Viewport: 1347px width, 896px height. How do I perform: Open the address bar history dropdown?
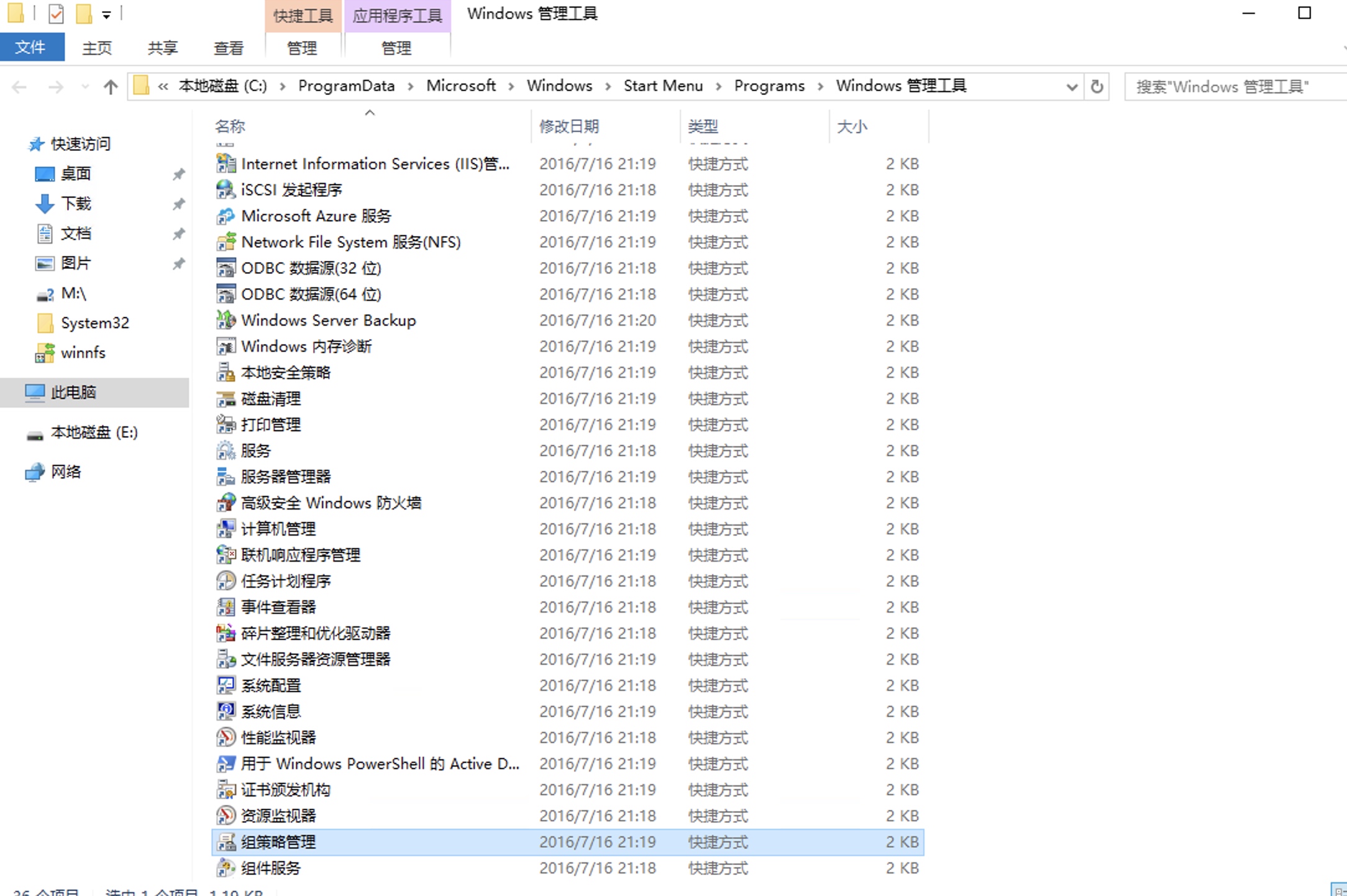tap(1071, 87)
